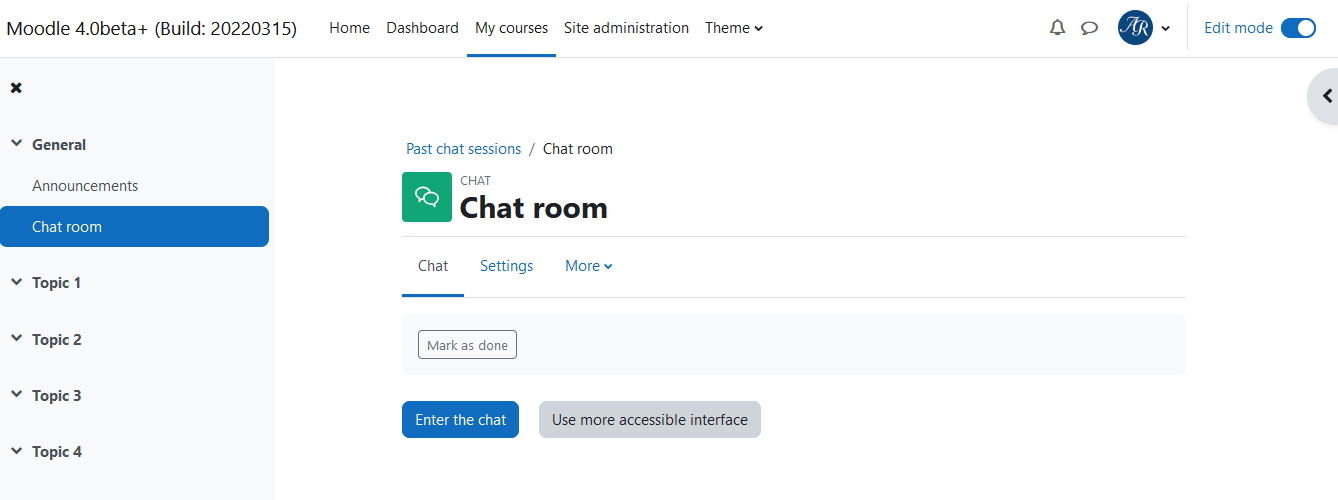Click Use more accessible interface button

coord(650,420)
